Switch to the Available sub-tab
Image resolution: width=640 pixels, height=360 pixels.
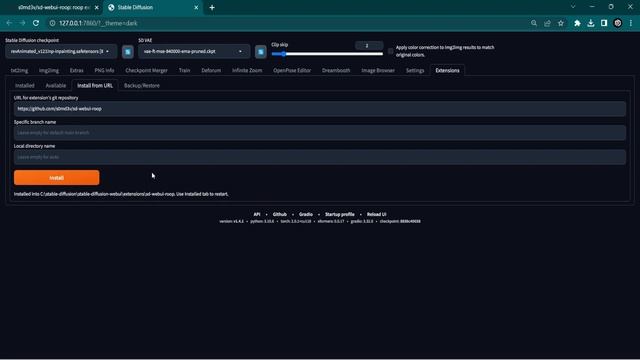click(x=56, y=86)
